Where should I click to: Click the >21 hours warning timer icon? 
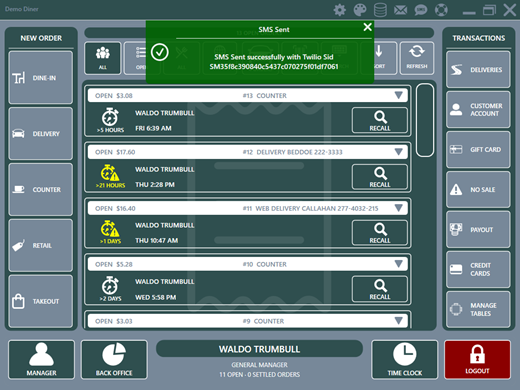click(110, 173)
